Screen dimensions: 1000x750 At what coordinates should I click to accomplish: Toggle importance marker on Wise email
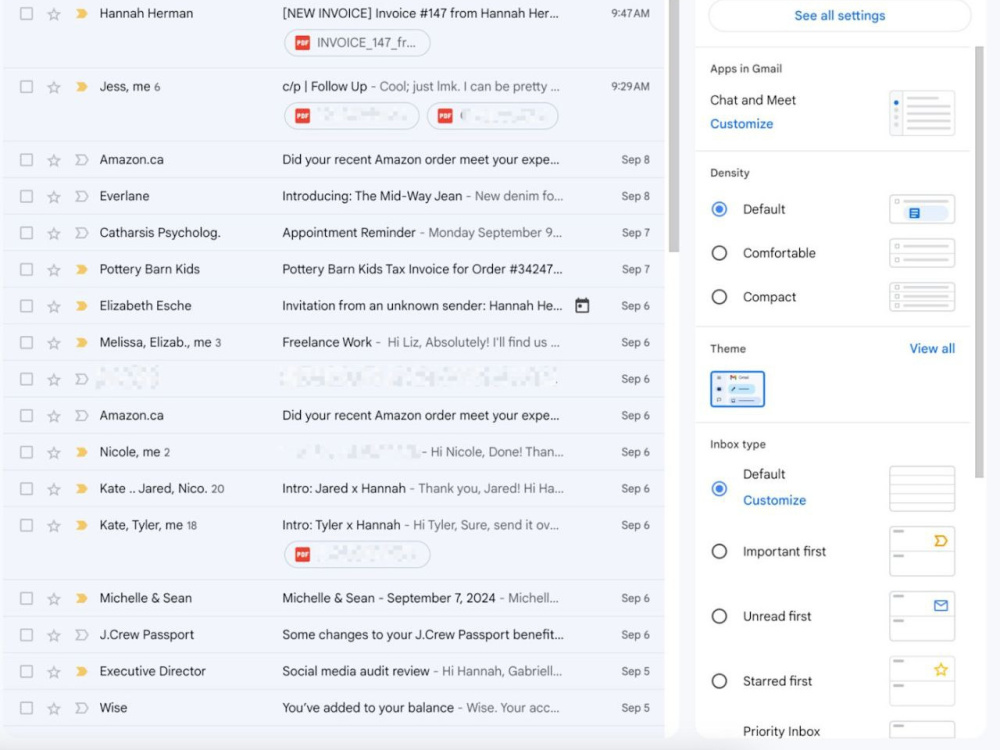pyautogui.click(x=81, y=708)
